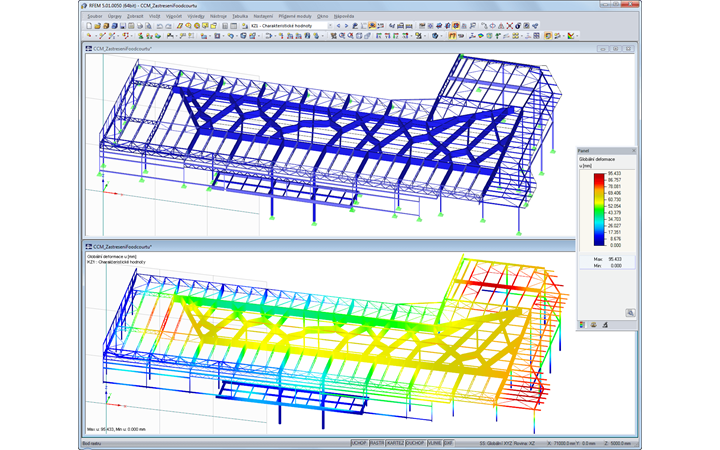
Task: Click the lower CCM_ZastreseniFoodcourtu window title
Action: pos(123,247)
